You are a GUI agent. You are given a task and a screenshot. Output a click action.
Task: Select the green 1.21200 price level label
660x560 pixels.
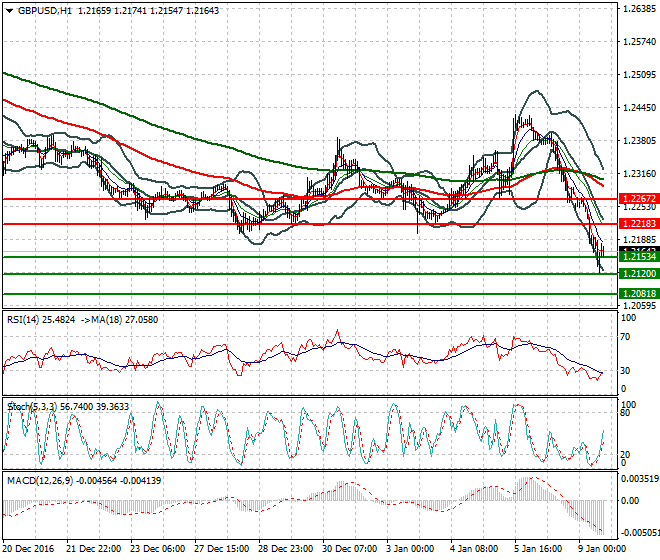coord(637,274)
